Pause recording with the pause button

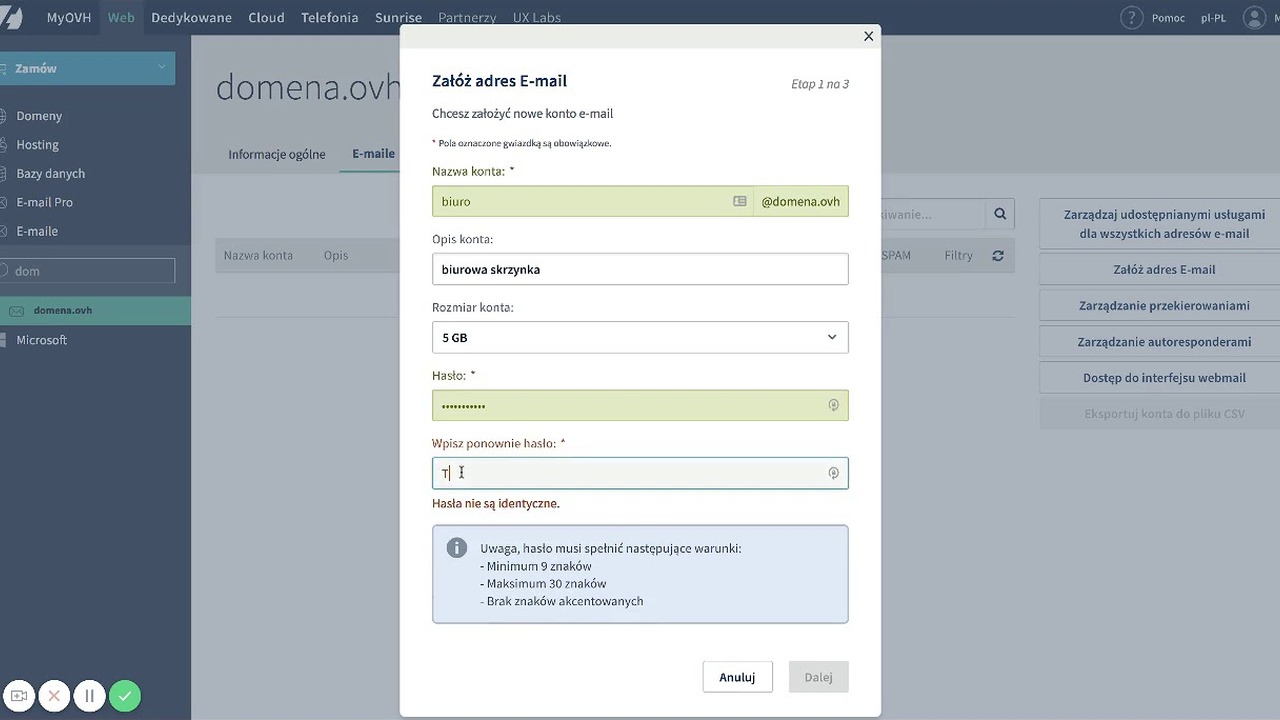(x=89, y=696)
